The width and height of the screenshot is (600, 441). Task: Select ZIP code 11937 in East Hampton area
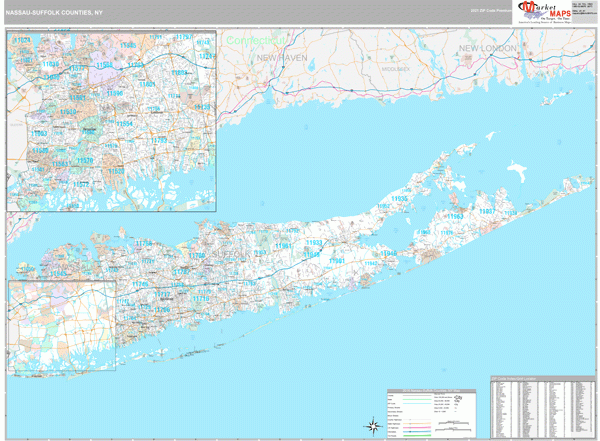(487, 211)
